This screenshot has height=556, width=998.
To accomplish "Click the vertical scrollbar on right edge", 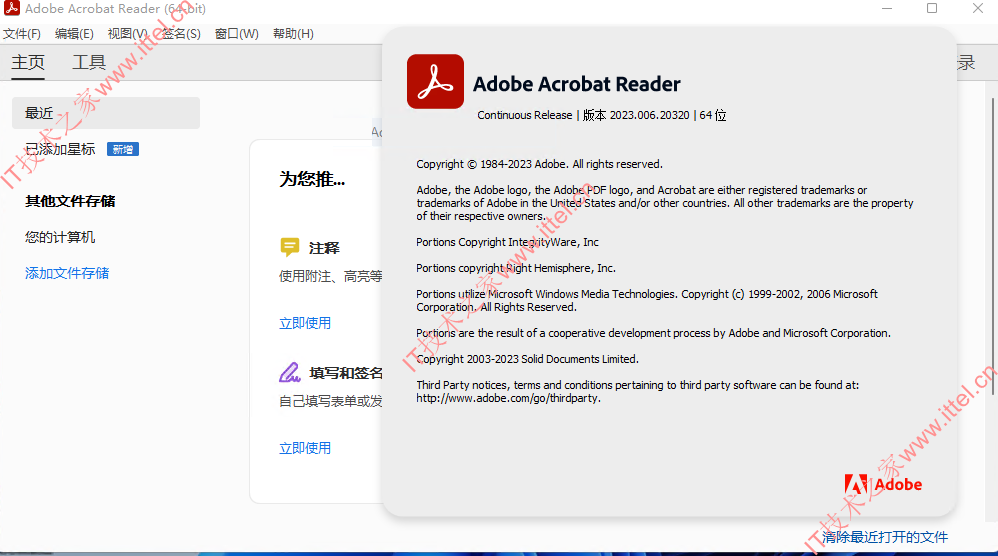I will pos(993,248).
